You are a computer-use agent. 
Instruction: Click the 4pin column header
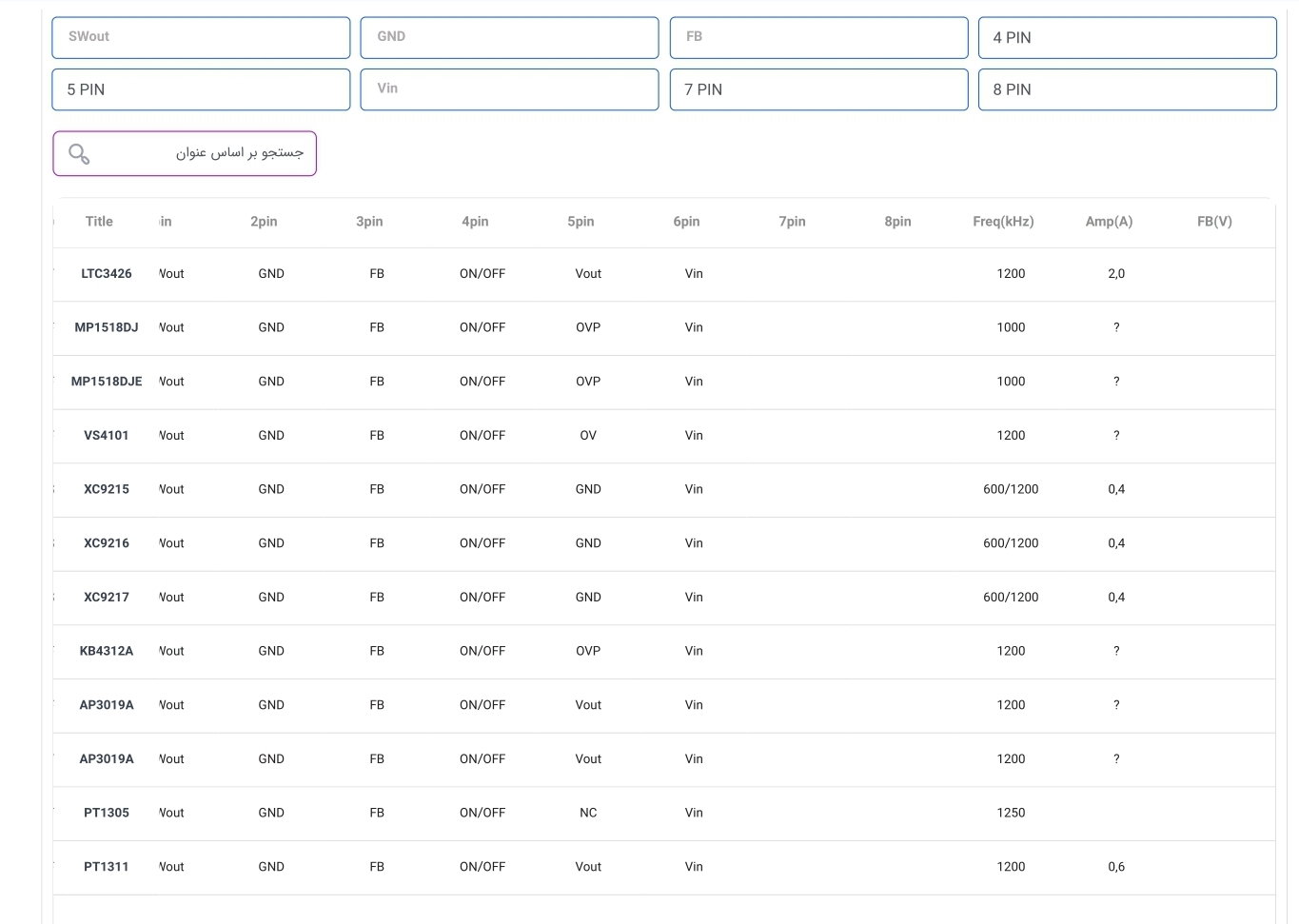(475, 222)
